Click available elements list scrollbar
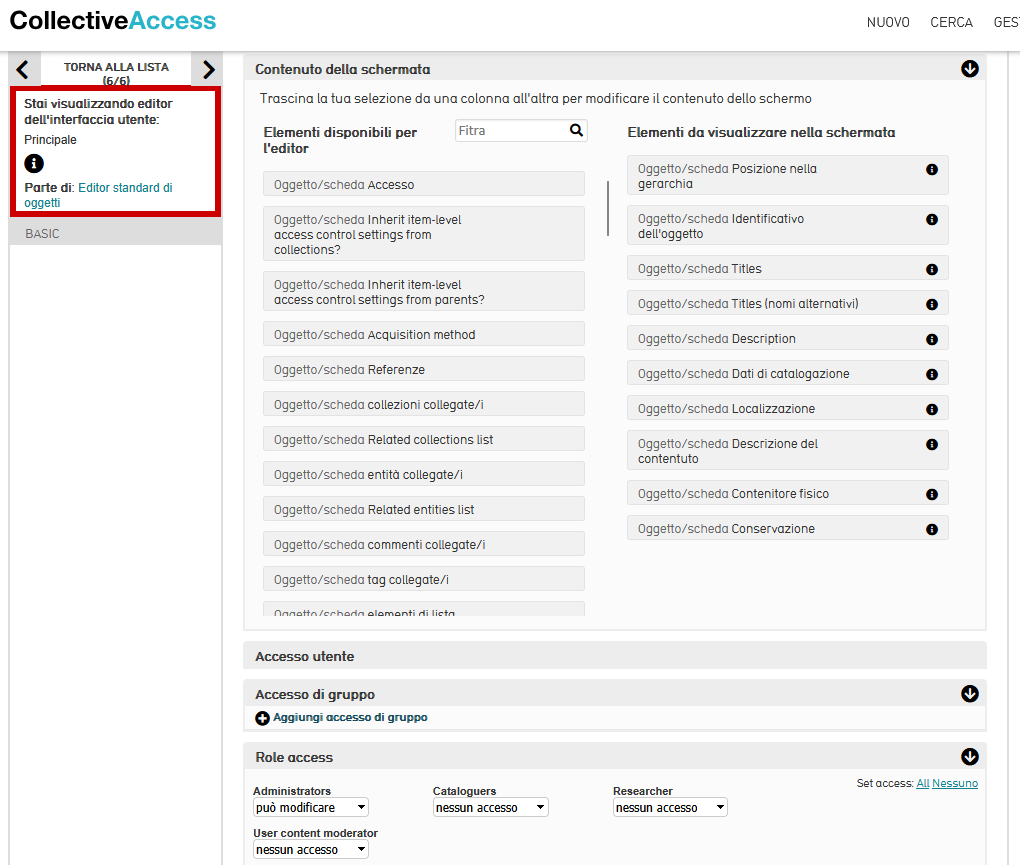1020x865 pixels. [608, 208]
